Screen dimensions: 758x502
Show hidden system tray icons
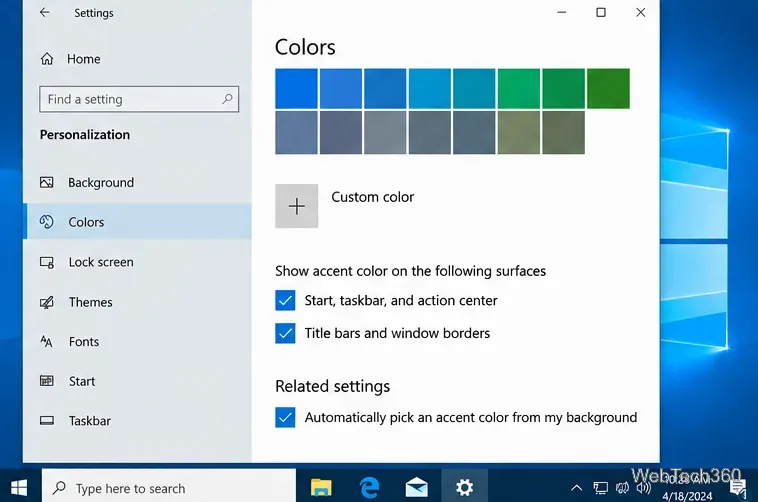pos(576,488)
